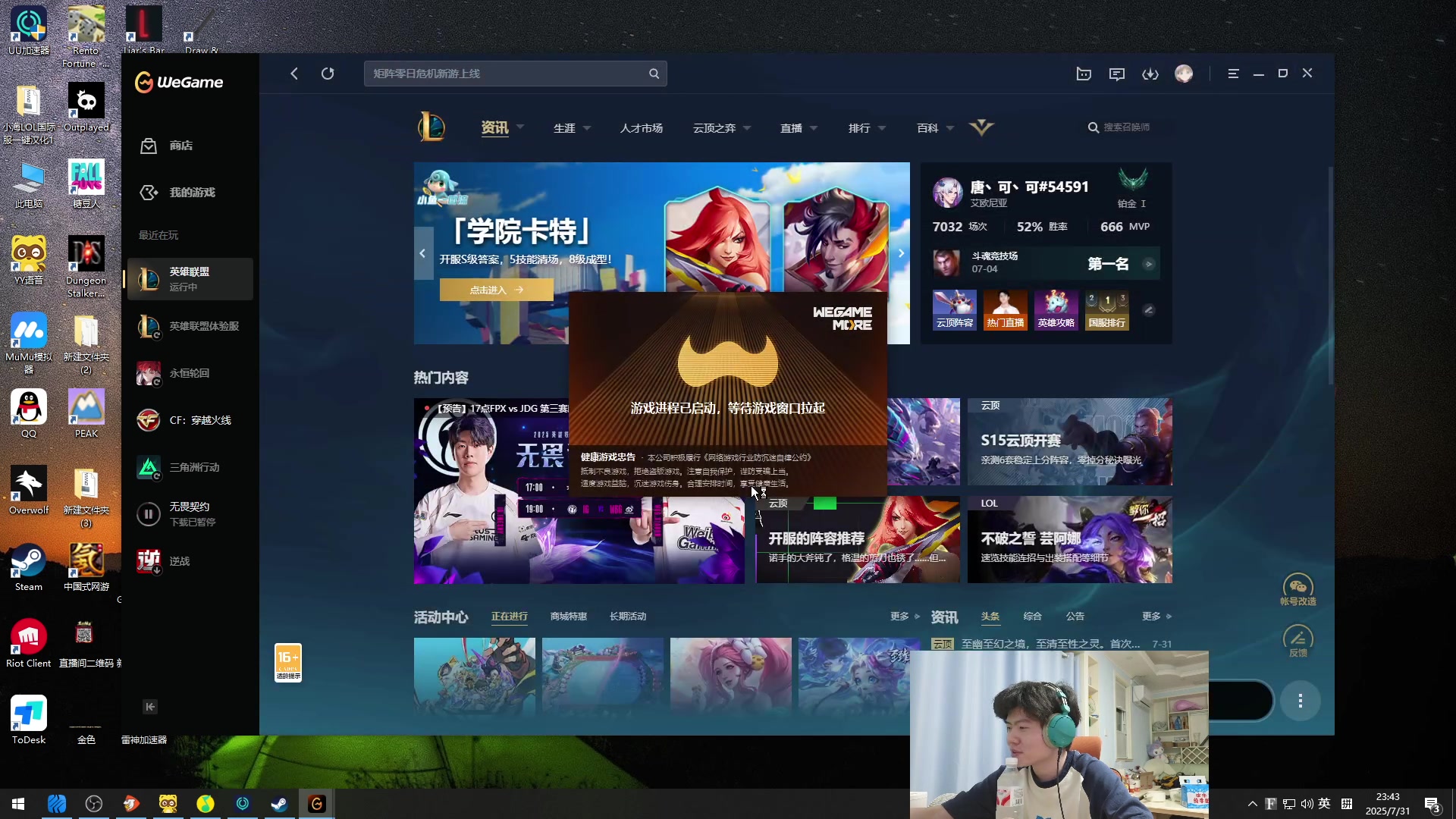Open the download manager icon
The image size is (1456, 819).
1150,74
